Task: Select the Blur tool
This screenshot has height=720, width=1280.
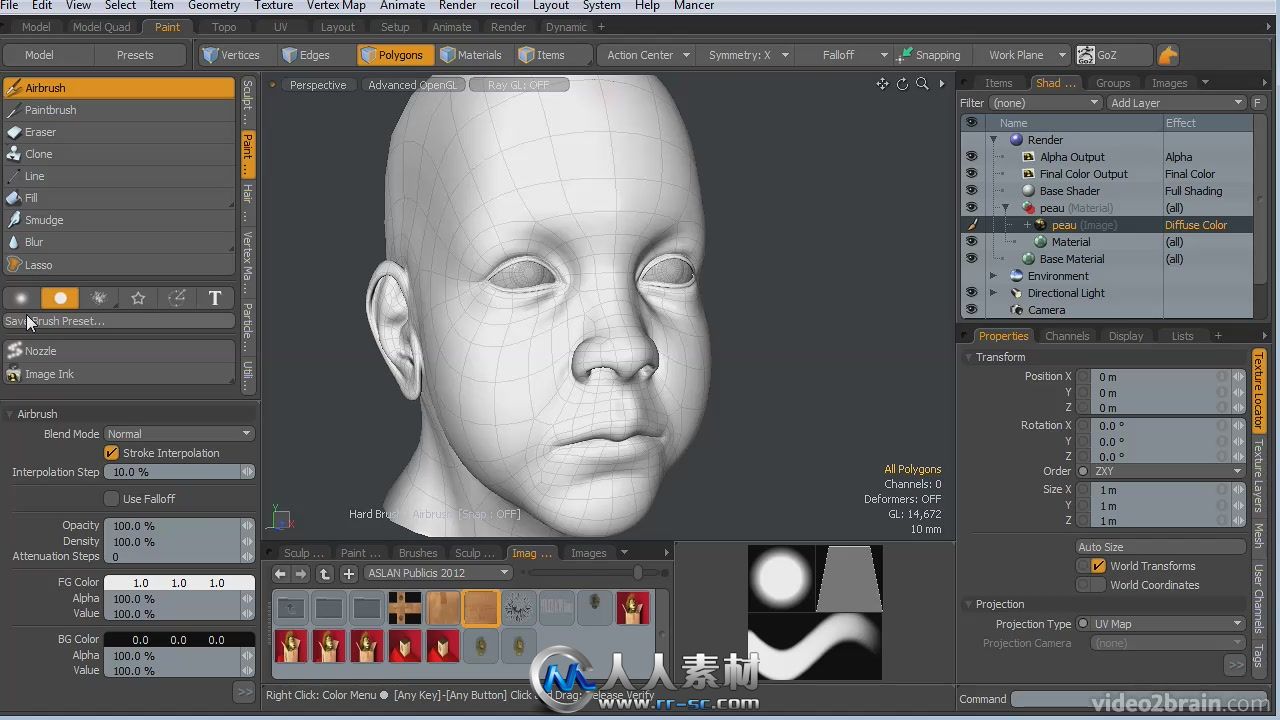Action: click(x=119, y=242)
